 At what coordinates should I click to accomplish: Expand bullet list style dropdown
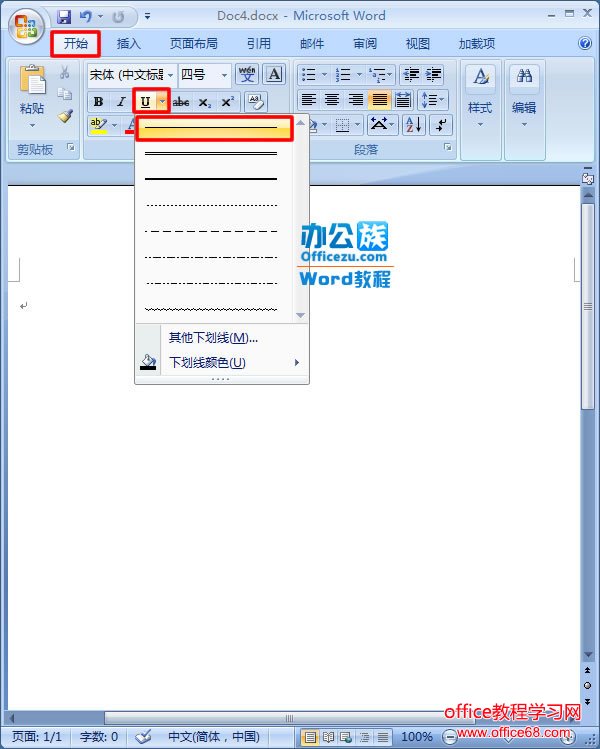point(324,75)
